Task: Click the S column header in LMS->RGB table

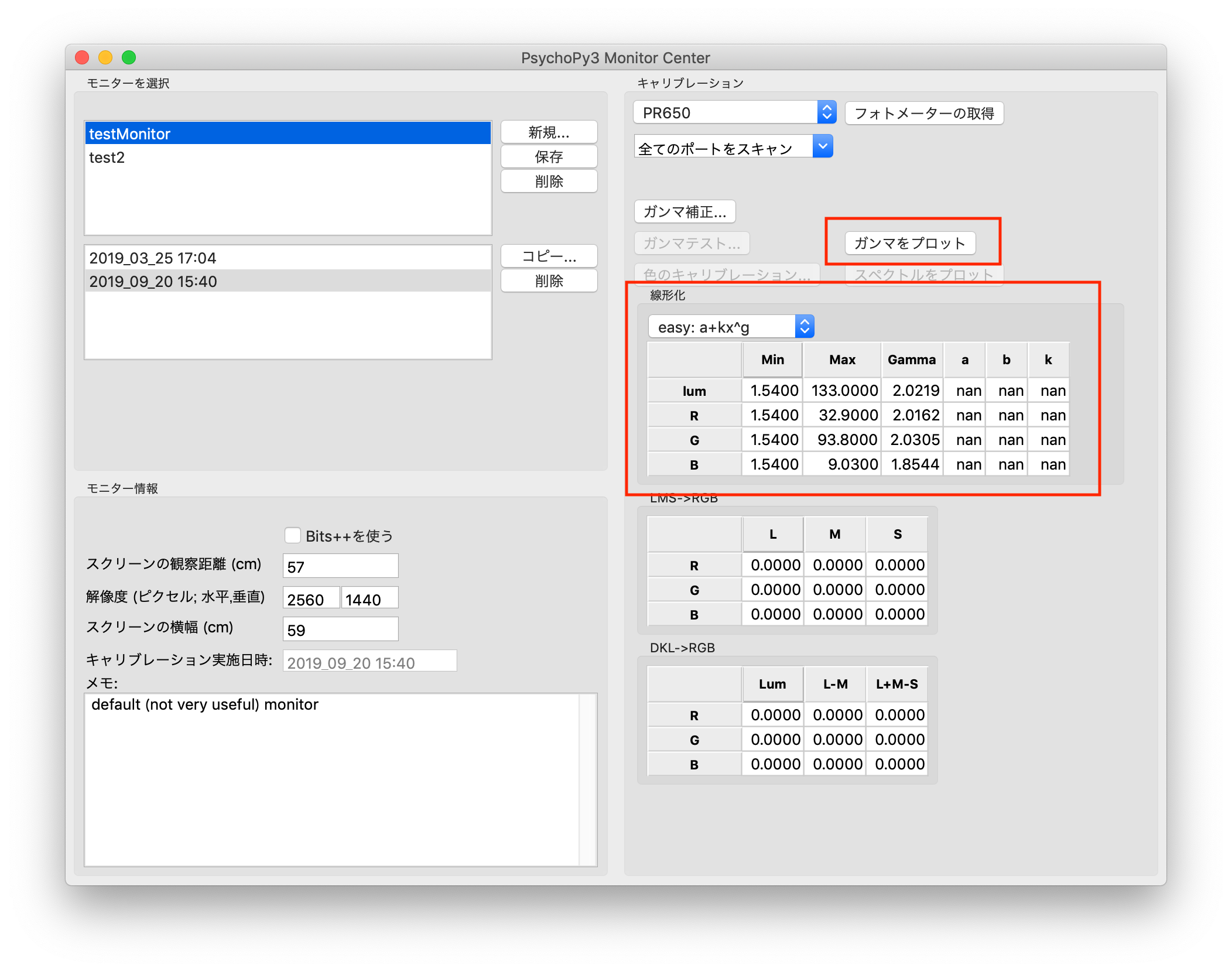Action: [x=897, y=534]
